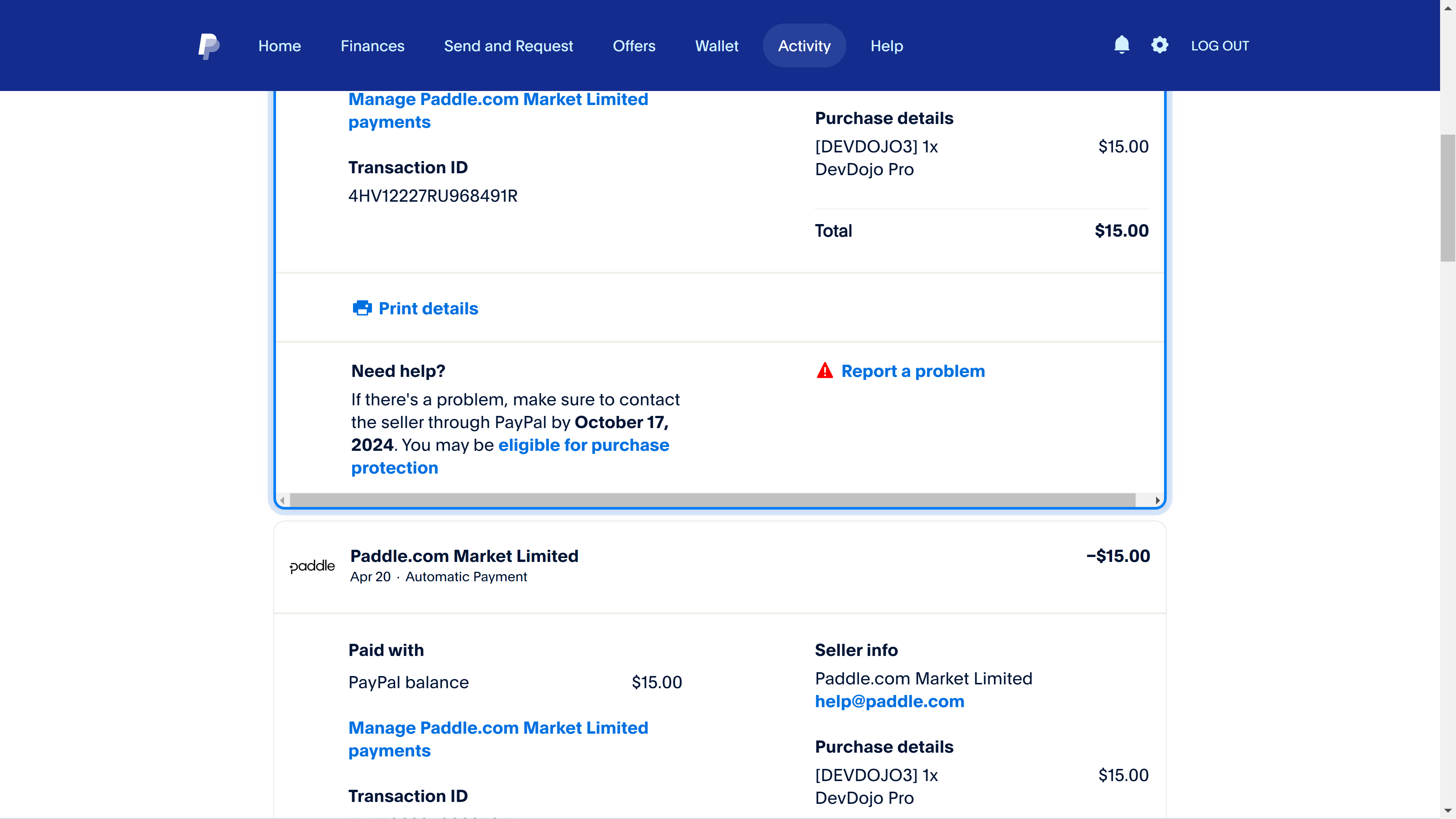Click the page vertical scrollbar thumb
The height and width of the screenshot is (819, 1456).
pyautogui.click(x=1447, y=198)
